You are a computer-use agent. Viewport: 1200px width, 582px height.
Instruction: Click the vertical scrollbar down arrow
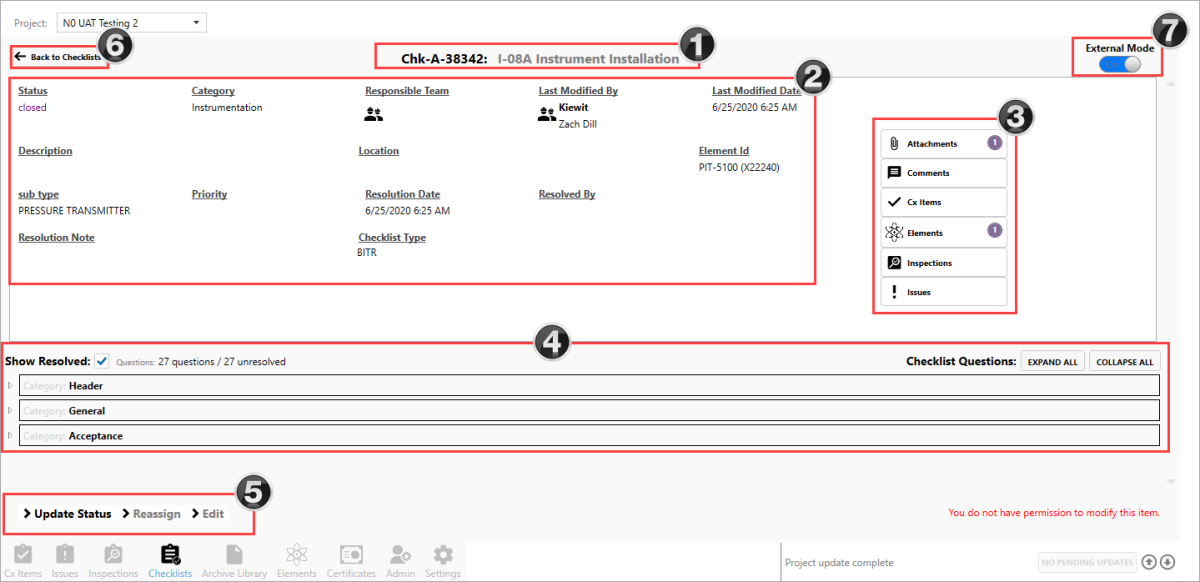click(1169, 482)
